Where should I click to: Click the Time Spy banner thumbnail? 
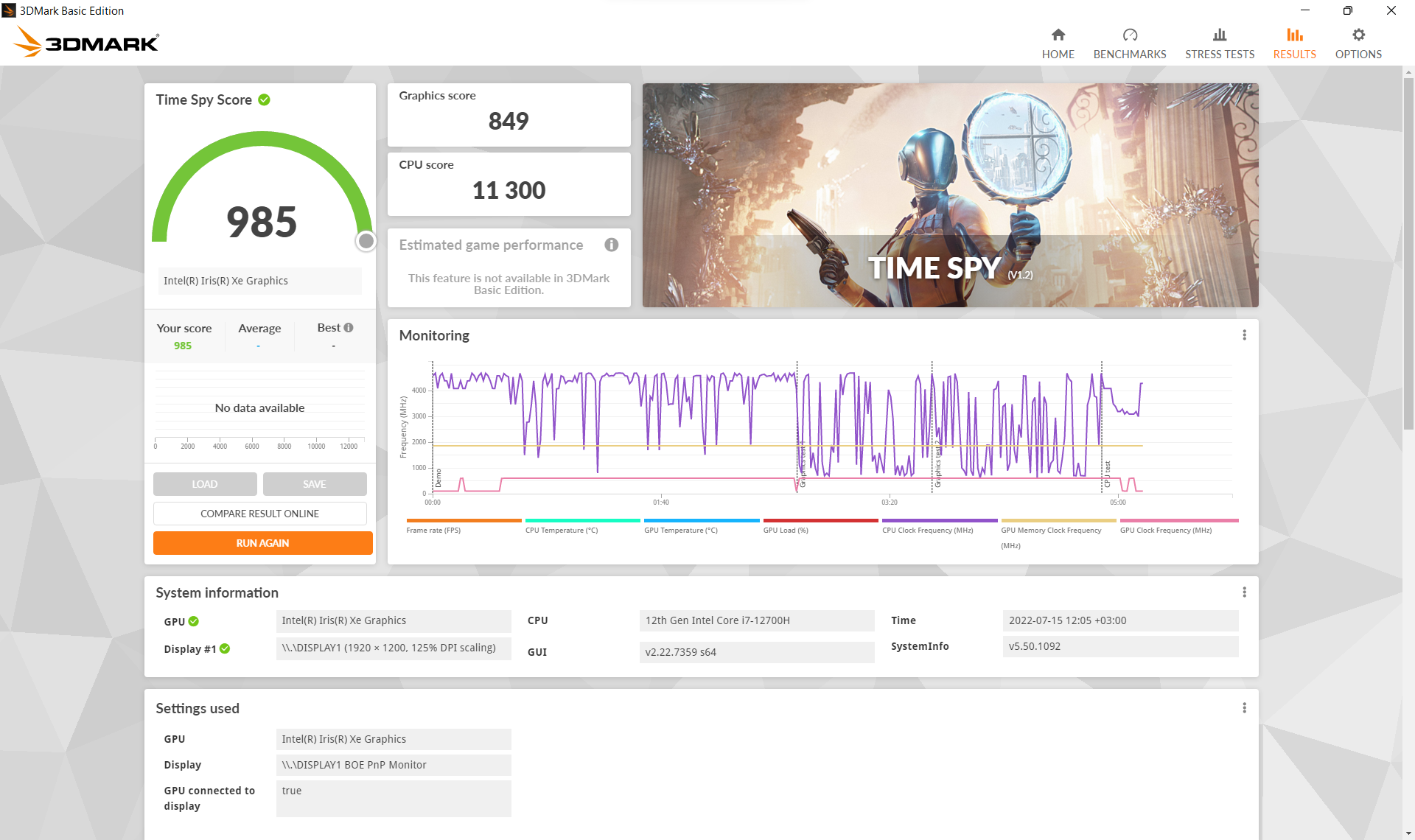click(949, 195)
